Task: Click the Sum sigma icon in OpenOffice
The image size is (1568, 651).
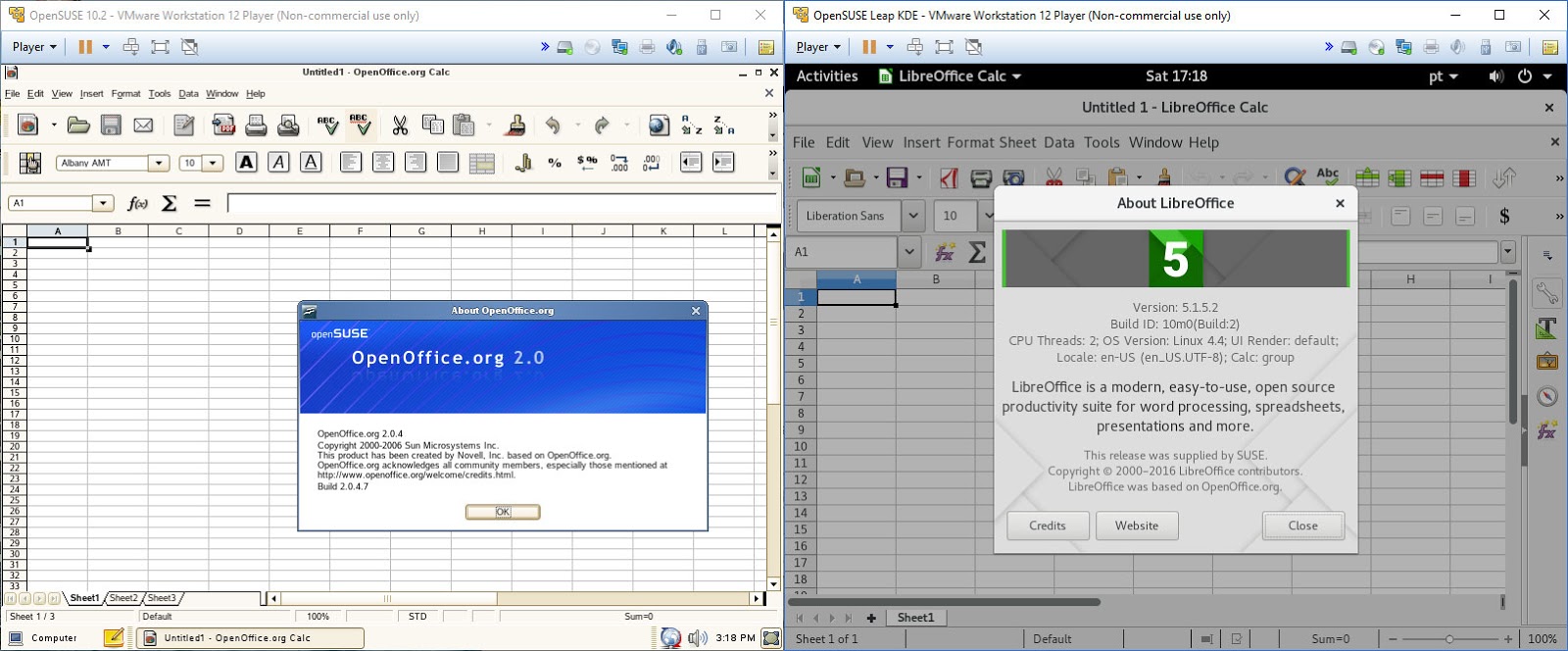Action: pyautogui.click(x=170, y=203)
